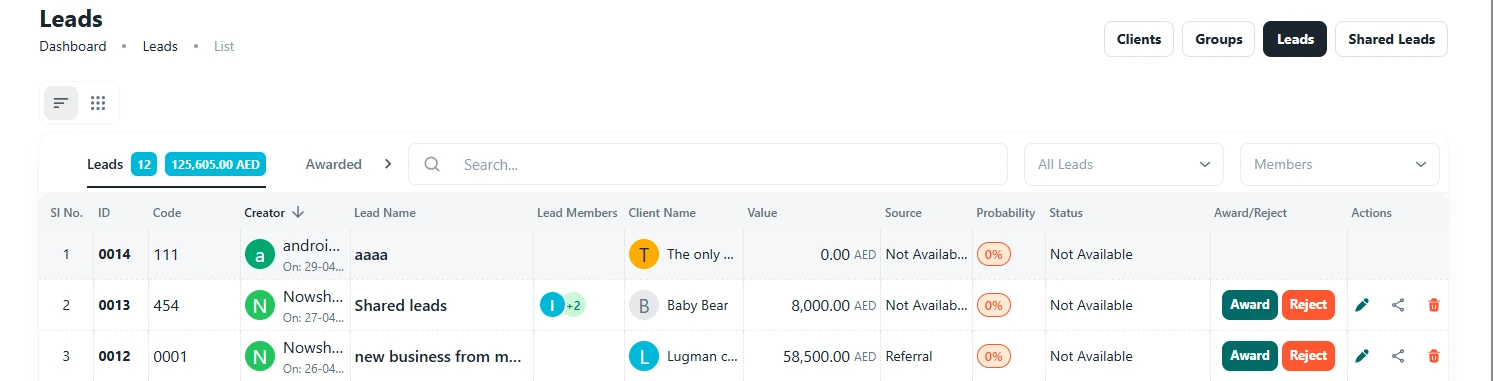Show next tabs with right chevron
Image resolution: width=1493 pixels, height=381 pixels.
[x=388, y=164]
